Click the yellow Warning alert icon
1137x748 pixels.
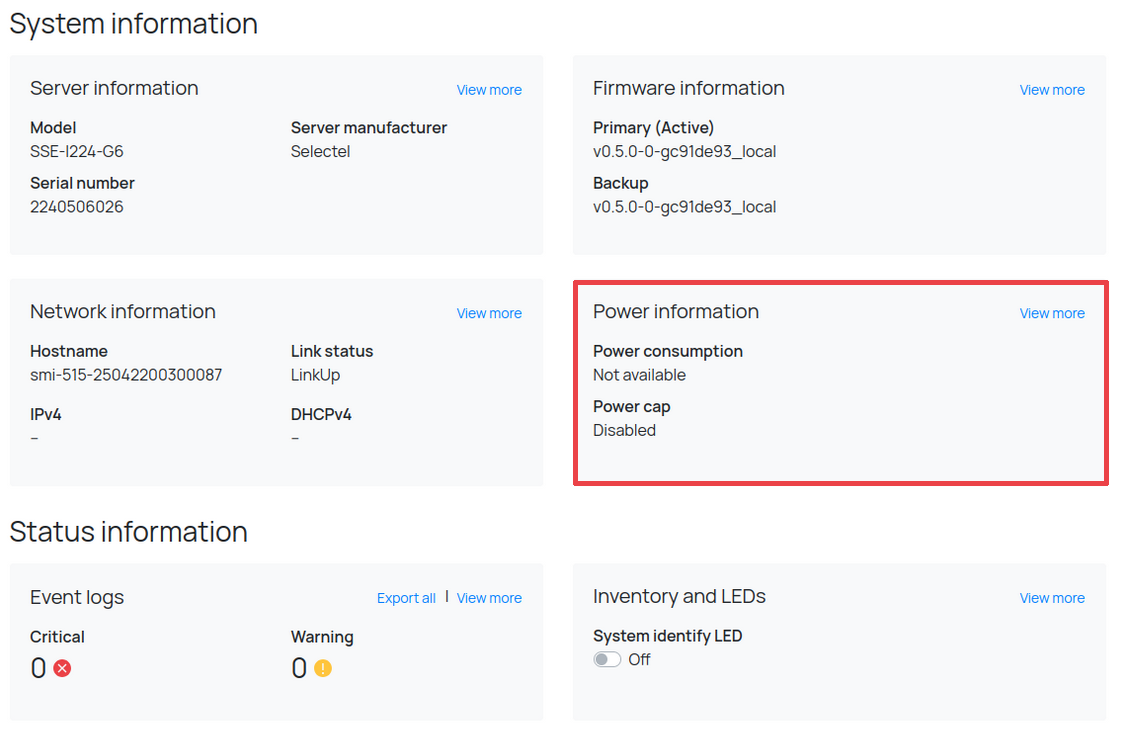[x=322, y=668]
